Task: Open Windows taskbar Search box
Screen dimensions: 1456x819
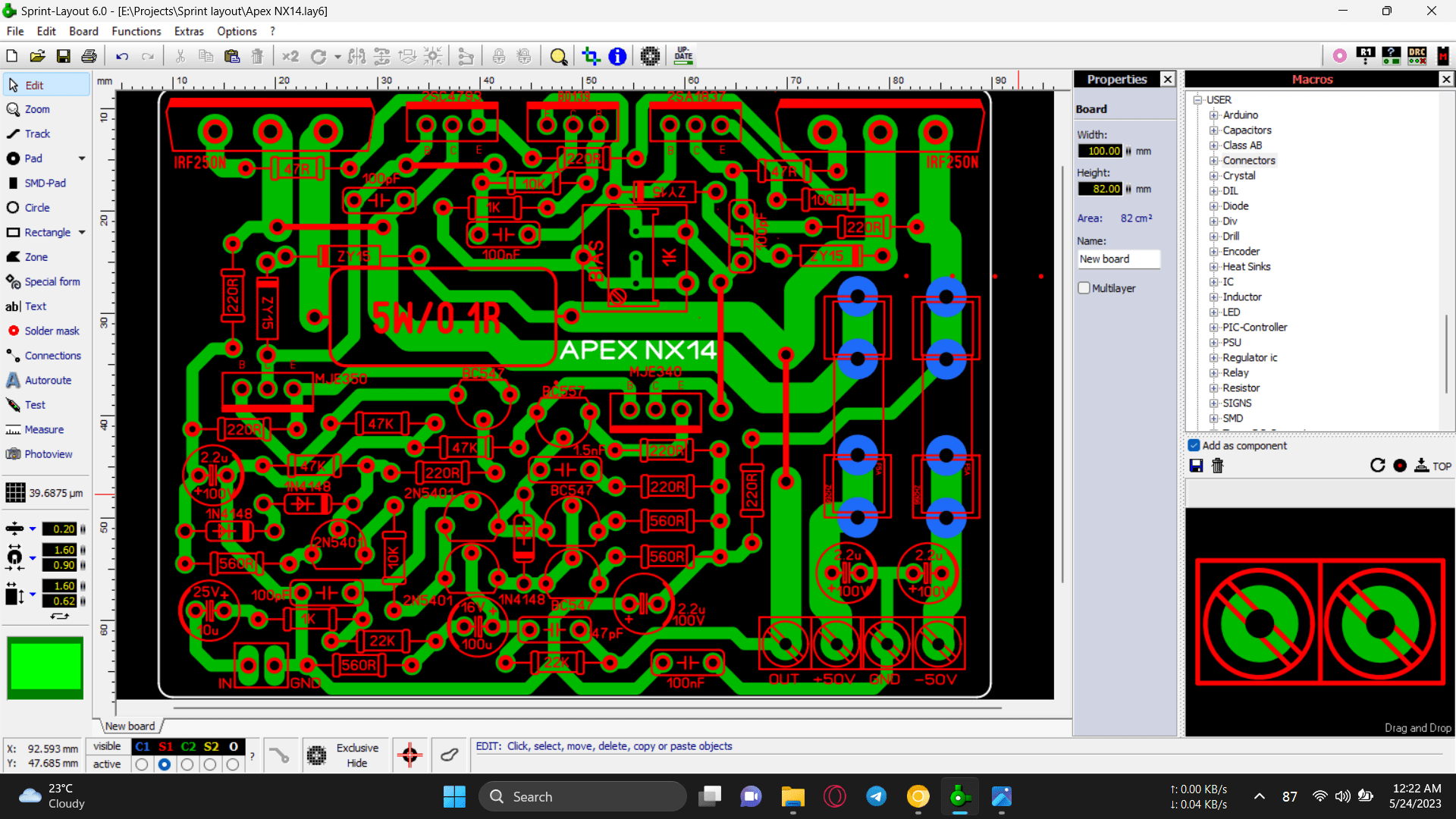Action: tap(582, 796)
